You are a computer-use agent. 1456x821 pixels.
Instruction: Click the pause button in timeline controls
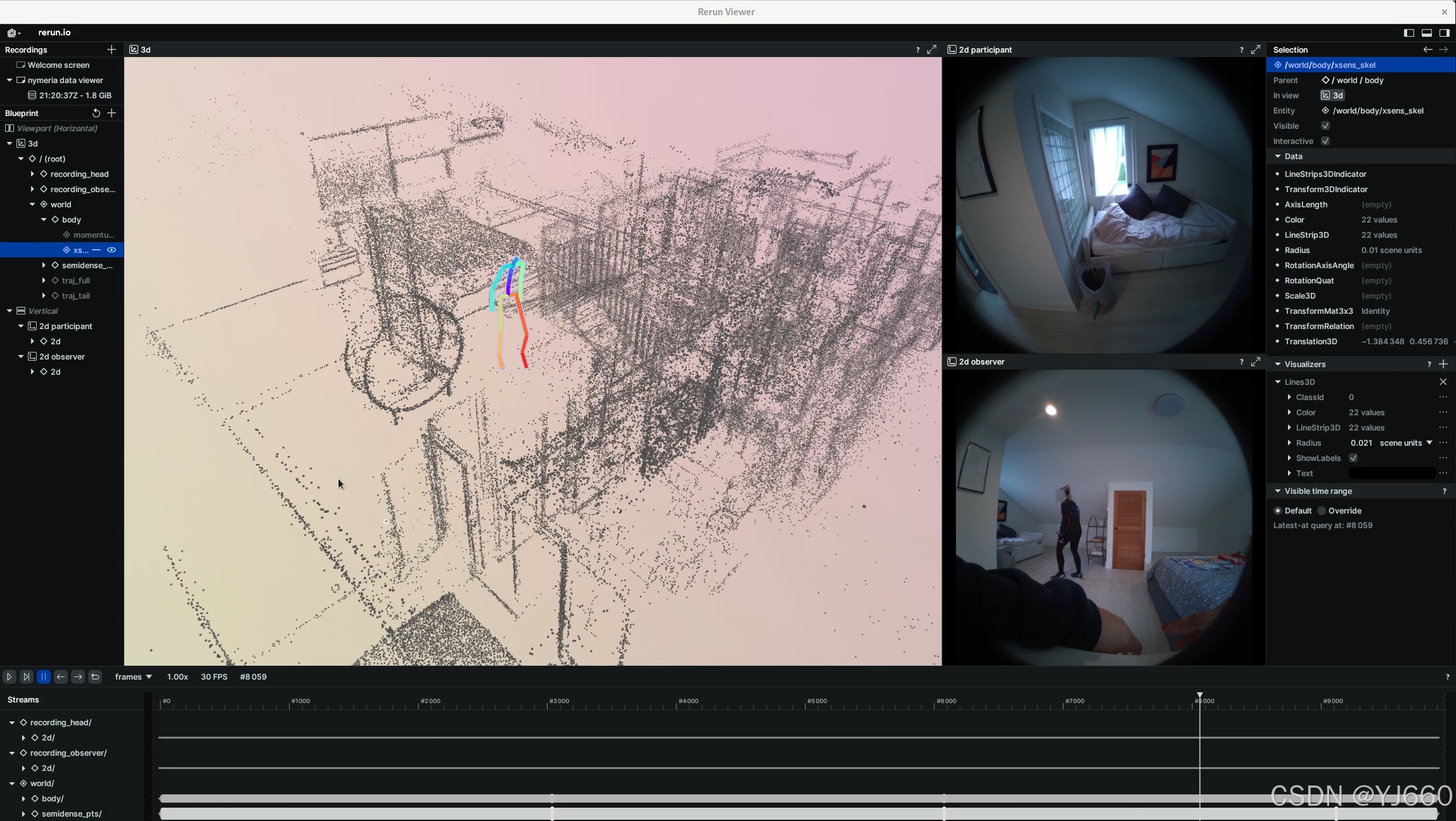[44, 676]
